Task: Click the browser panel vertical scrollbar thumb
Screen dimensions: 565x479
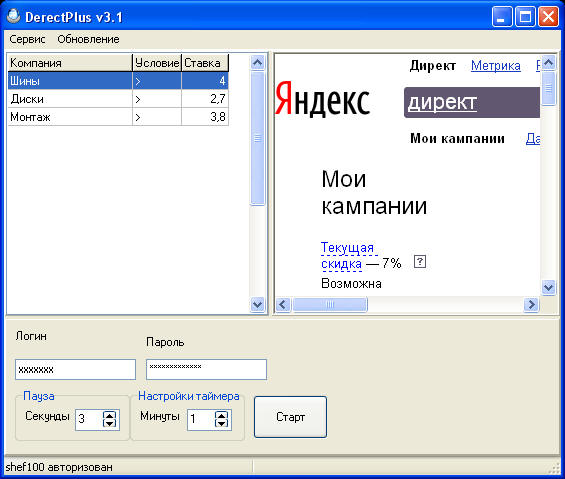Action: [549, 88]
